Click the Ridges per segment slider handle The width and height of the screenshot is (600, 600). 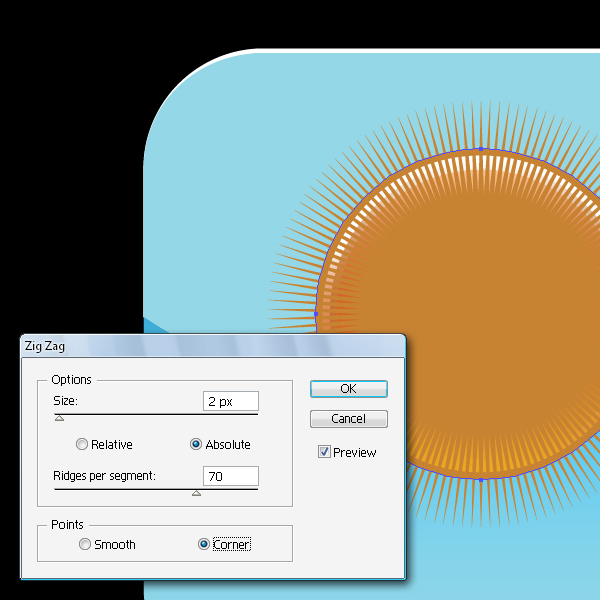click(196, 493)
